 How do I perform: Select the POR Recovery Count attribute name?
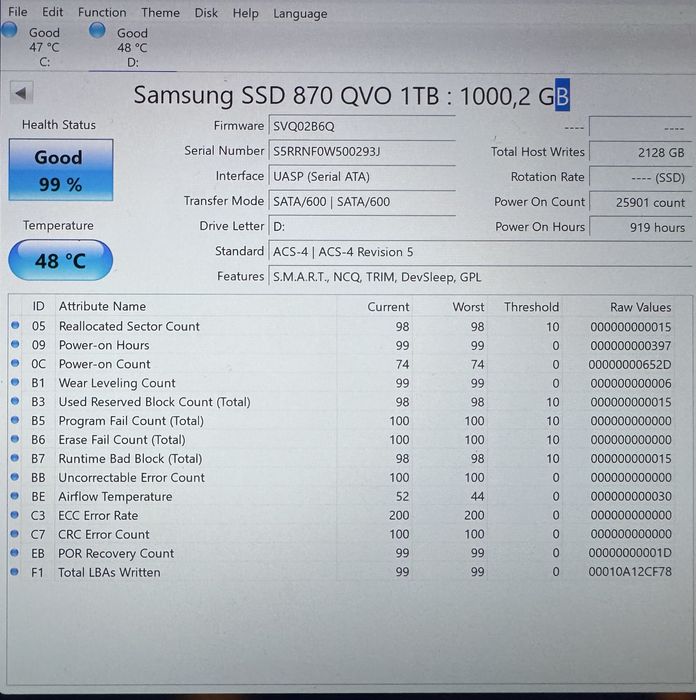point(116,554)
